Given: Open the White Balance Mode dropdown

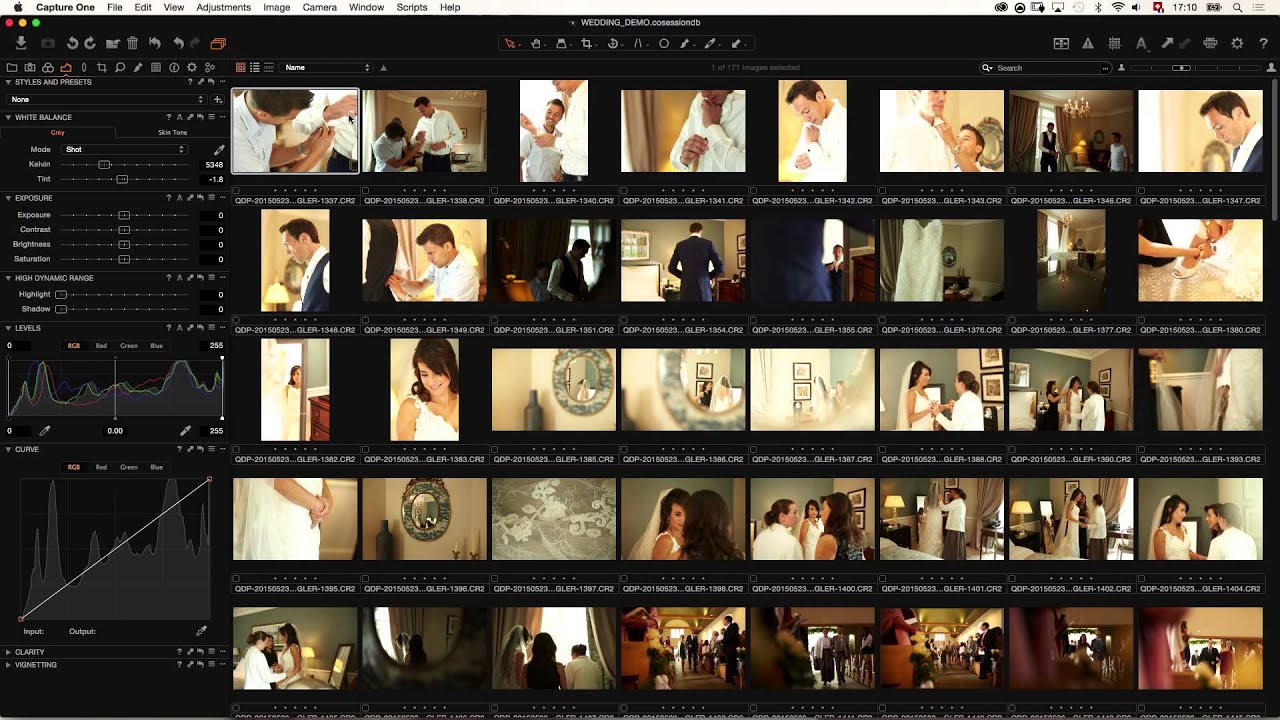Looking at the screenshot, I should (x=124, y=150).
